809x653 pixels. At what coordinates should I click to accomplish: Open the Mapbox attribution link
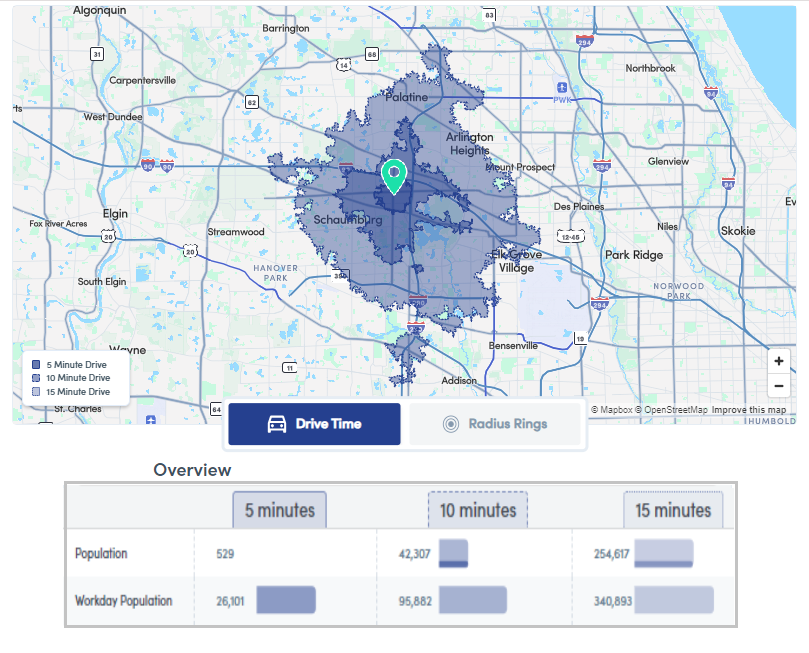(x=611, y=410)
